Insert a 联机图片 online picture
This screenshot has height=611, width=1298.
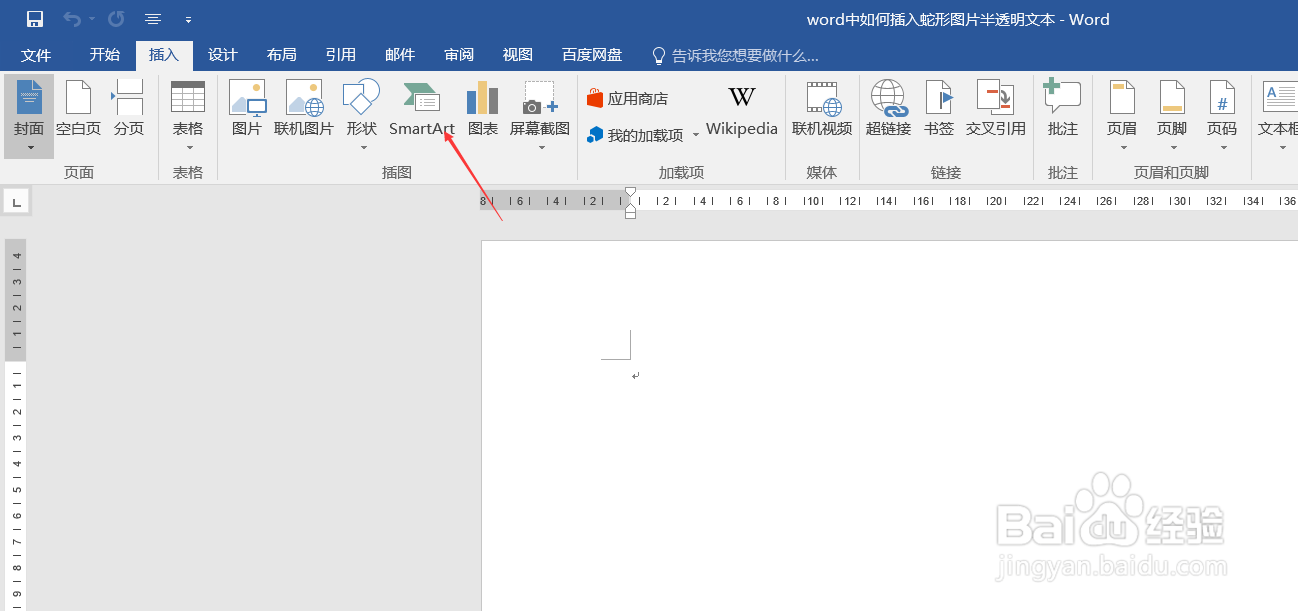click(x=304, y=108)
